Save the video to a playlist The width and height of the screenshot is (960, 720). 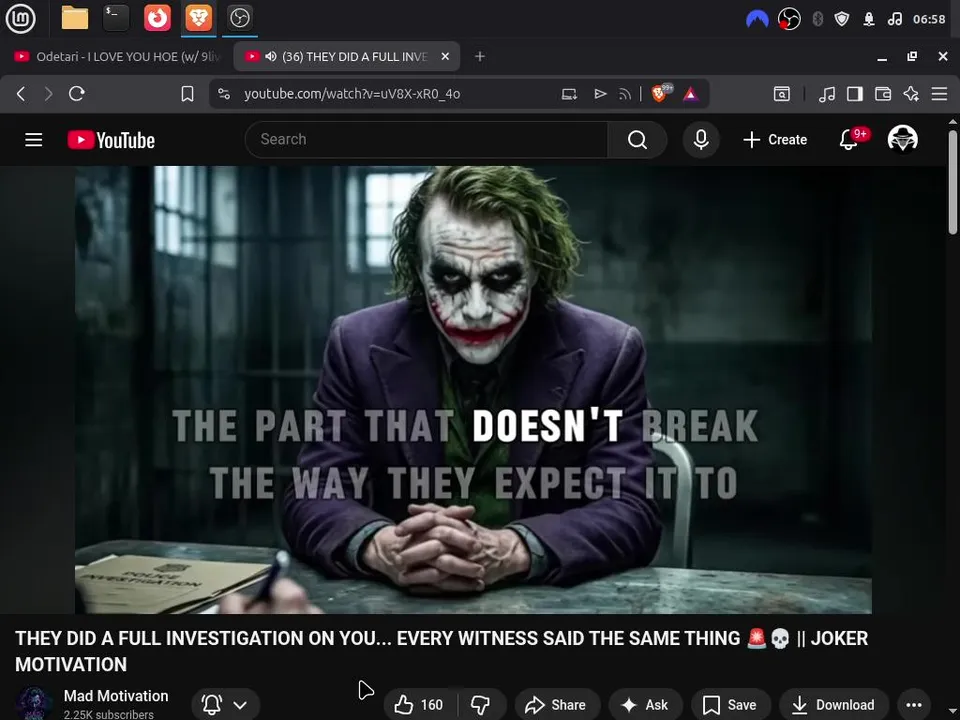point(730,705)
